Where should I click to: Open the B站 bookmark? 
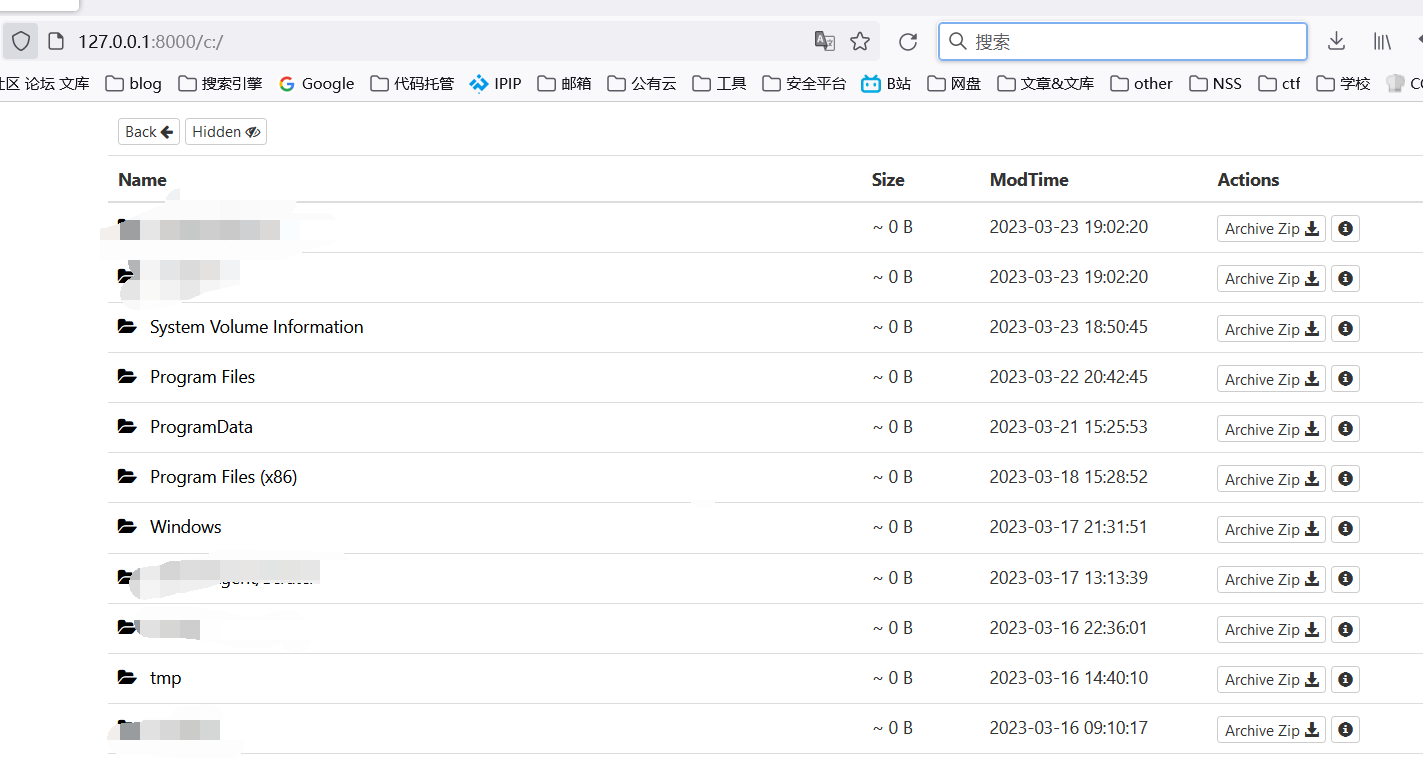click(887, 83)
